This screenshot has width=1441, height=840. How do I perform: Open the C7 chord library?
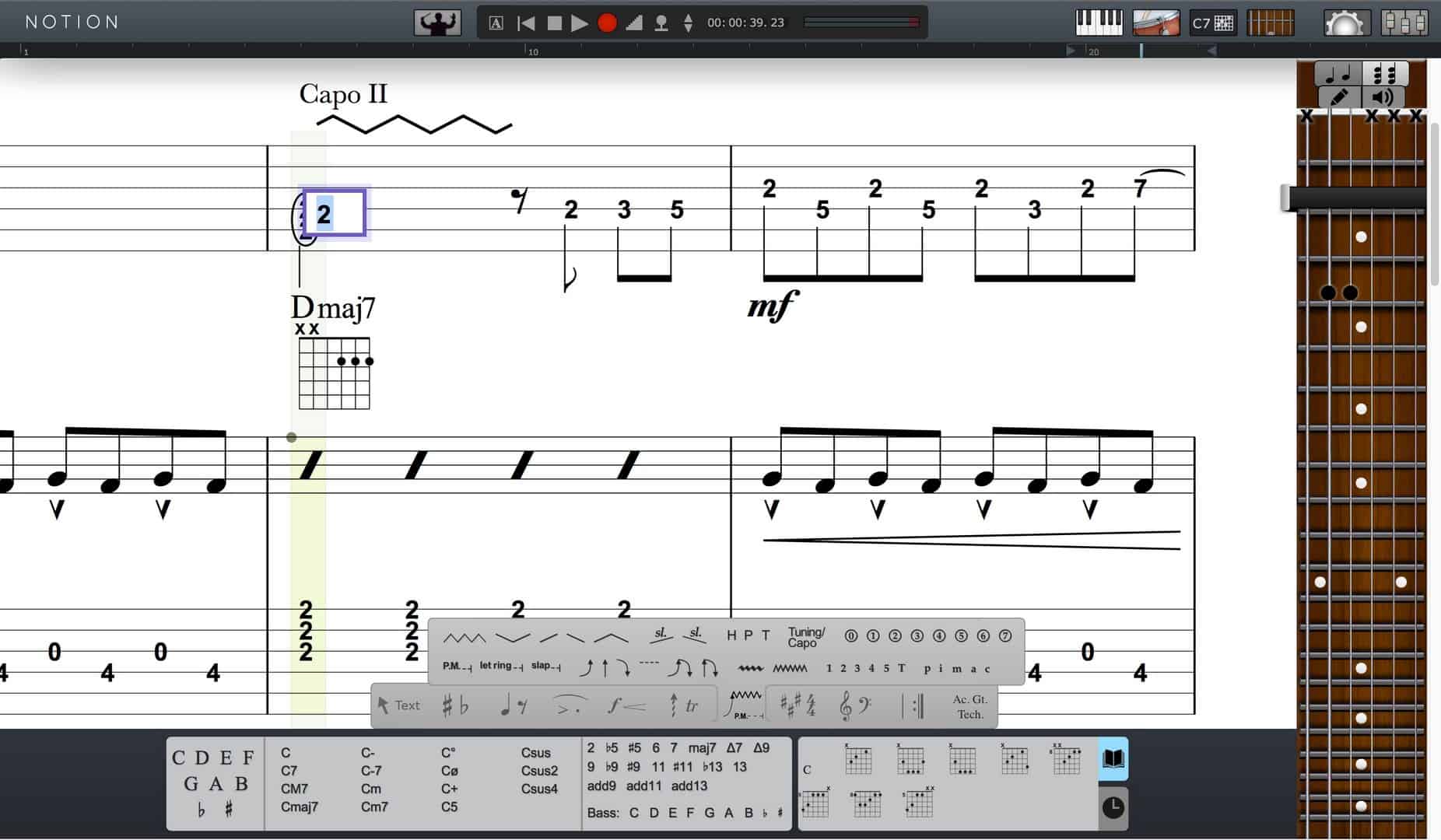1212,23
